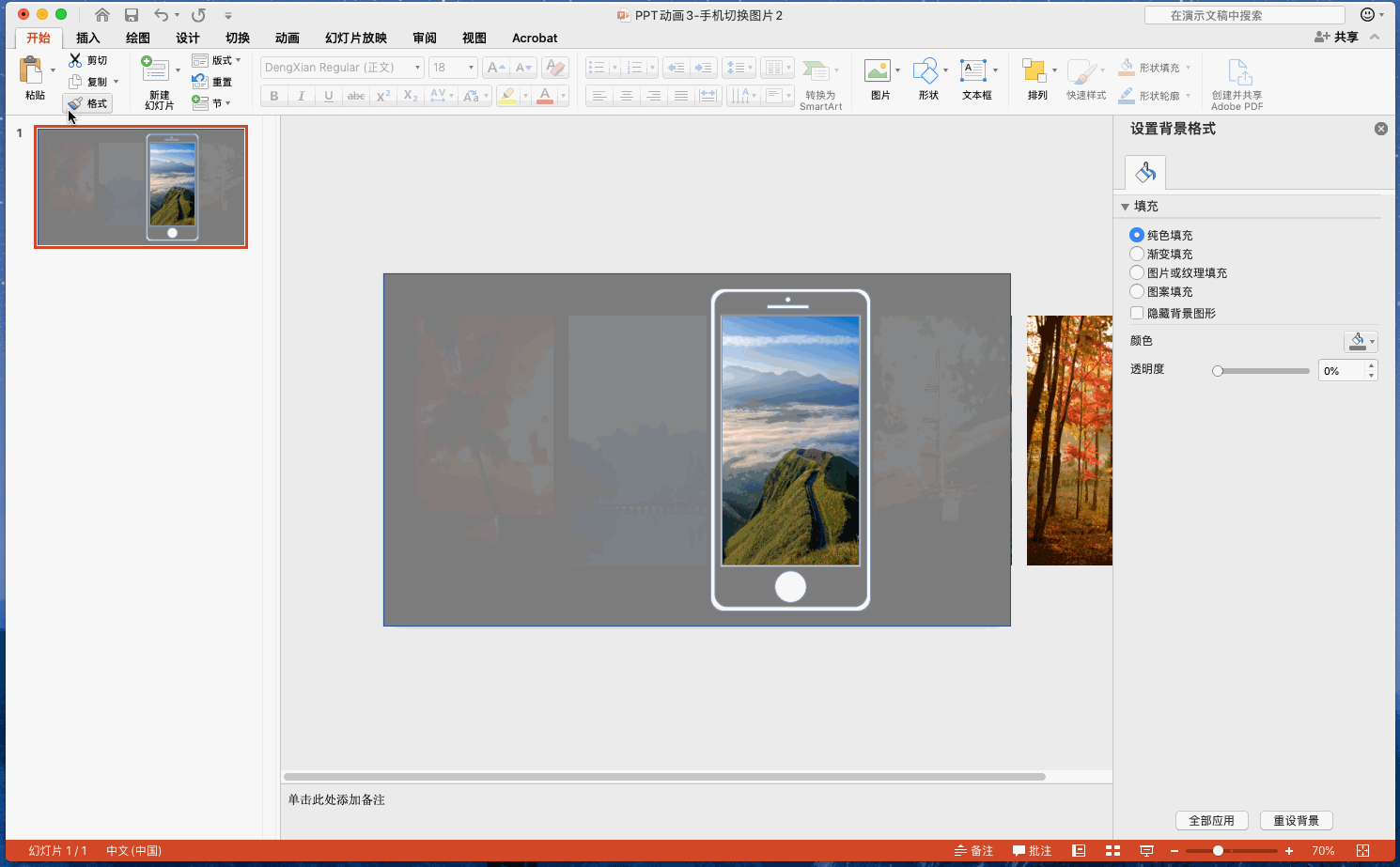
Task: Switch to slide sorter view in status bar
Action: (1112, 851)
